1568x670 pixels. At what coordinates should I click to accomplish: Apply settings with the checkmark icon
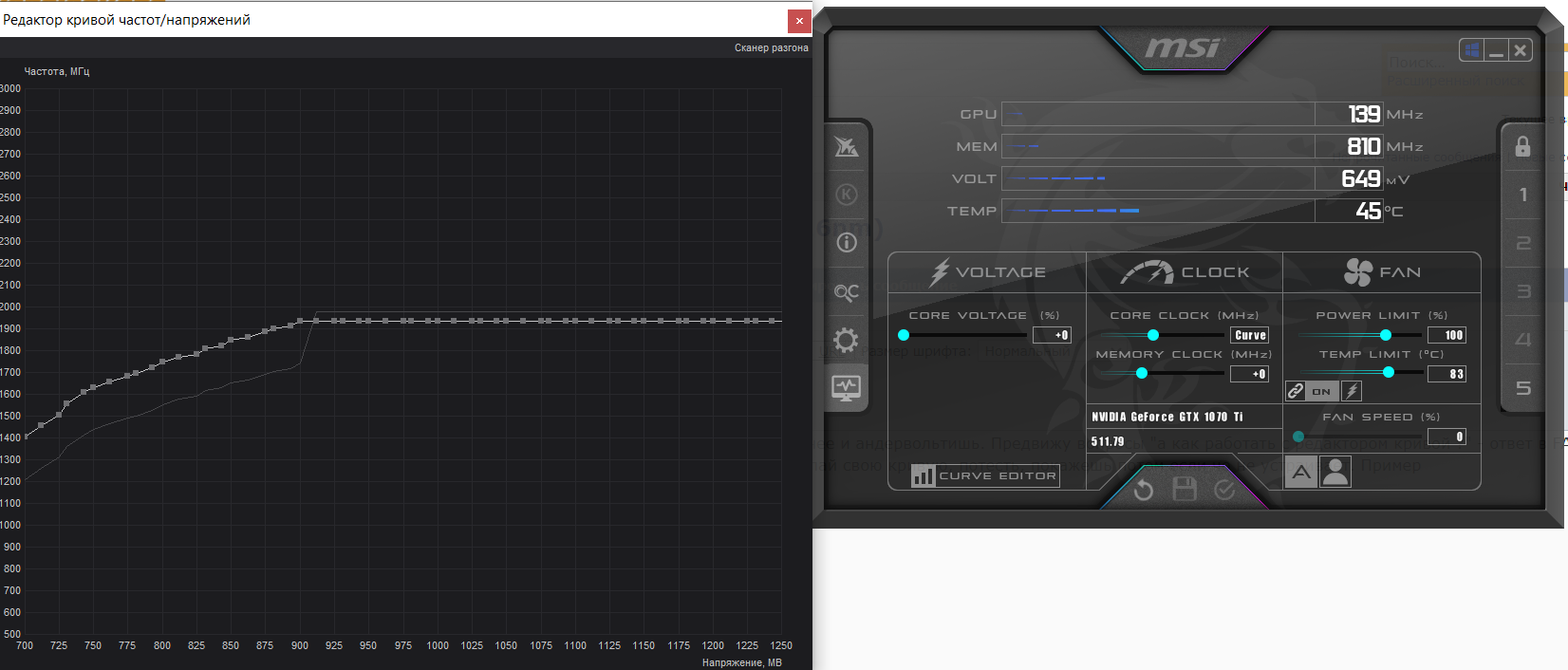point(1224,489)
